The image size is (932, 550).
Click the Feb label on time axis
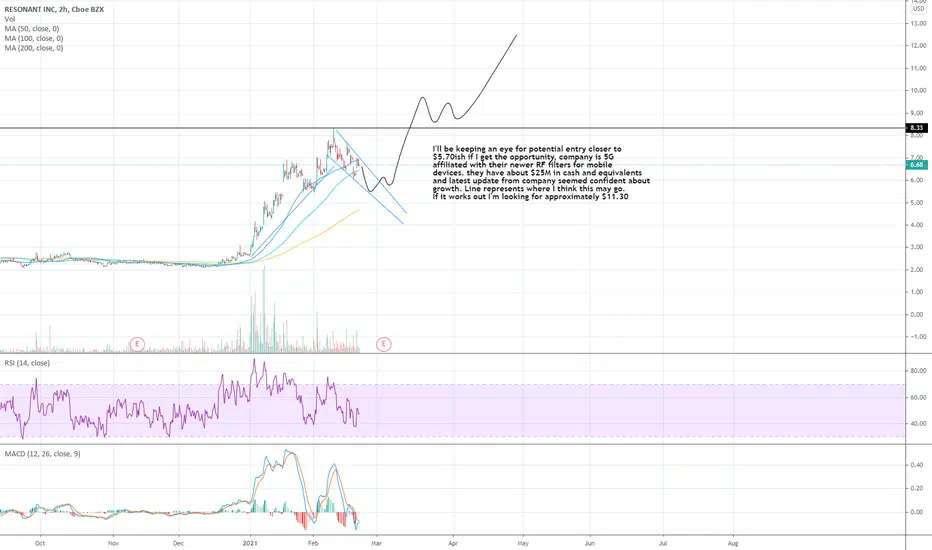point(313,543)
